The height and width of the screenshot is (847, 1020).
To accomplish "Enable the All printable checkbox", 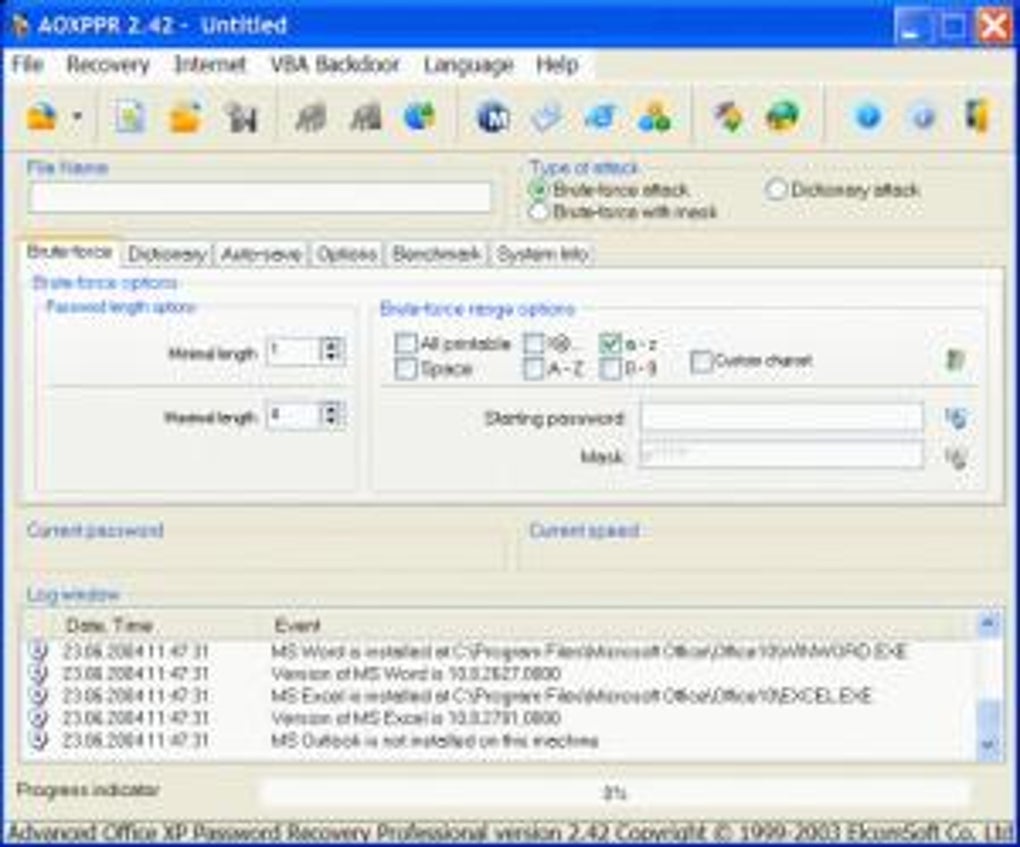I will (x=406, y=343).
